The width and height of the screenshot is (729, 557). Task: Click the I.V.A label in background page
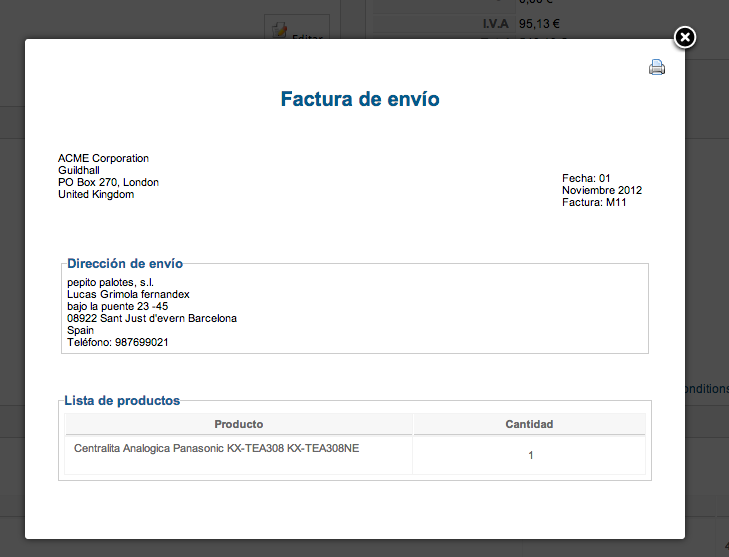point(496,24)
